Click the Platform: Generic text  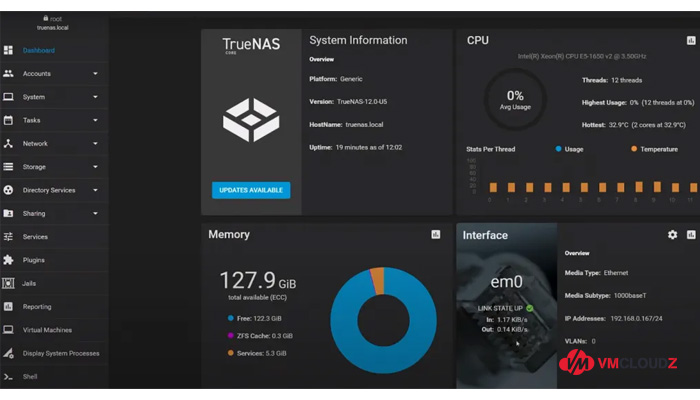tap(336, 79)
